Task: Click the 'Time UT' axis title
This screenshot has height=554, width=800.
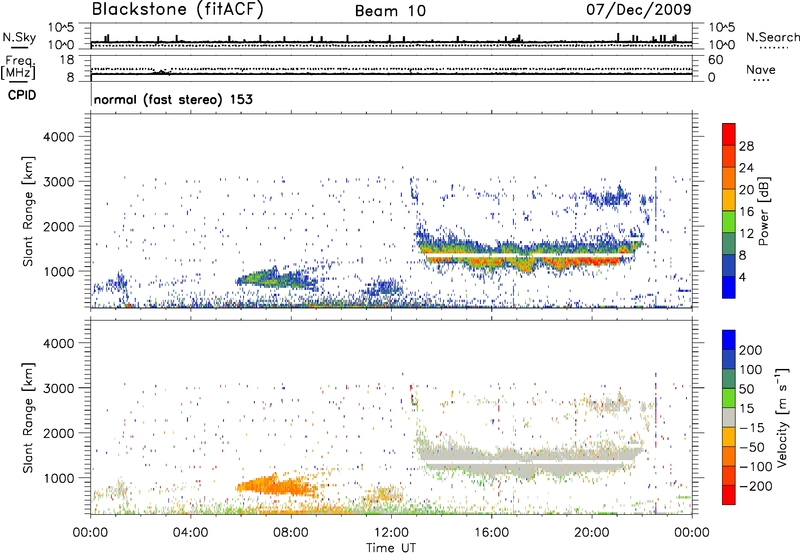Action: [391, 547]
